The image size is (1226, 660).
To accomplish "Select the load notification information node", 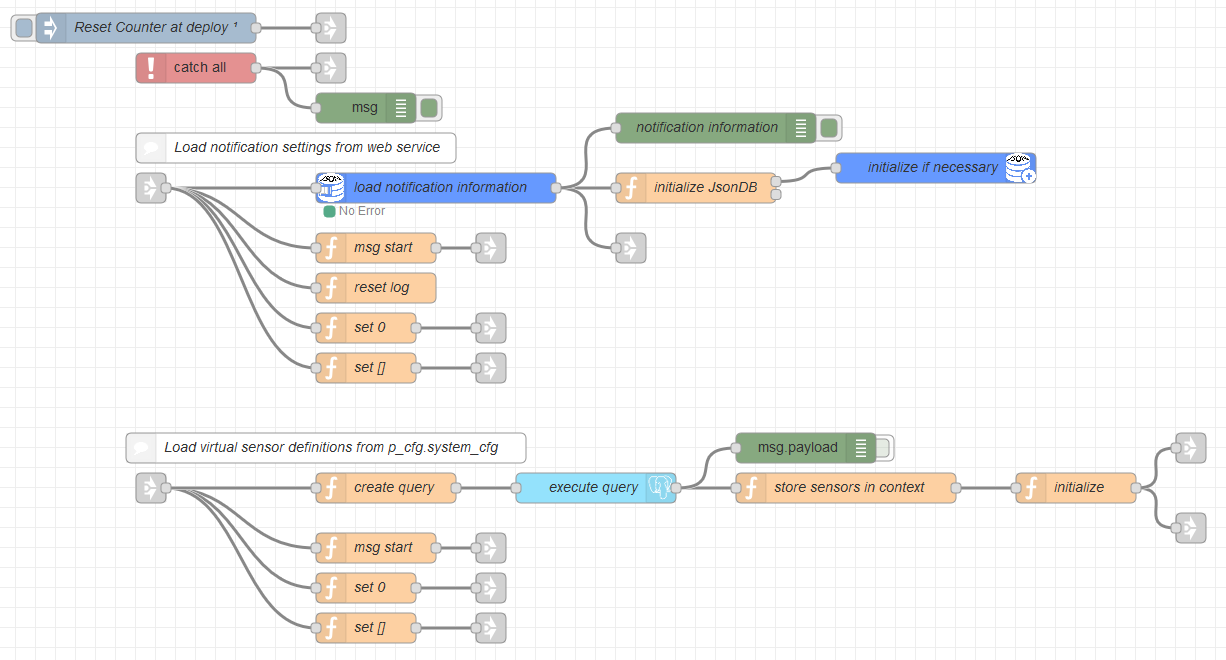I will pos(440,188).
